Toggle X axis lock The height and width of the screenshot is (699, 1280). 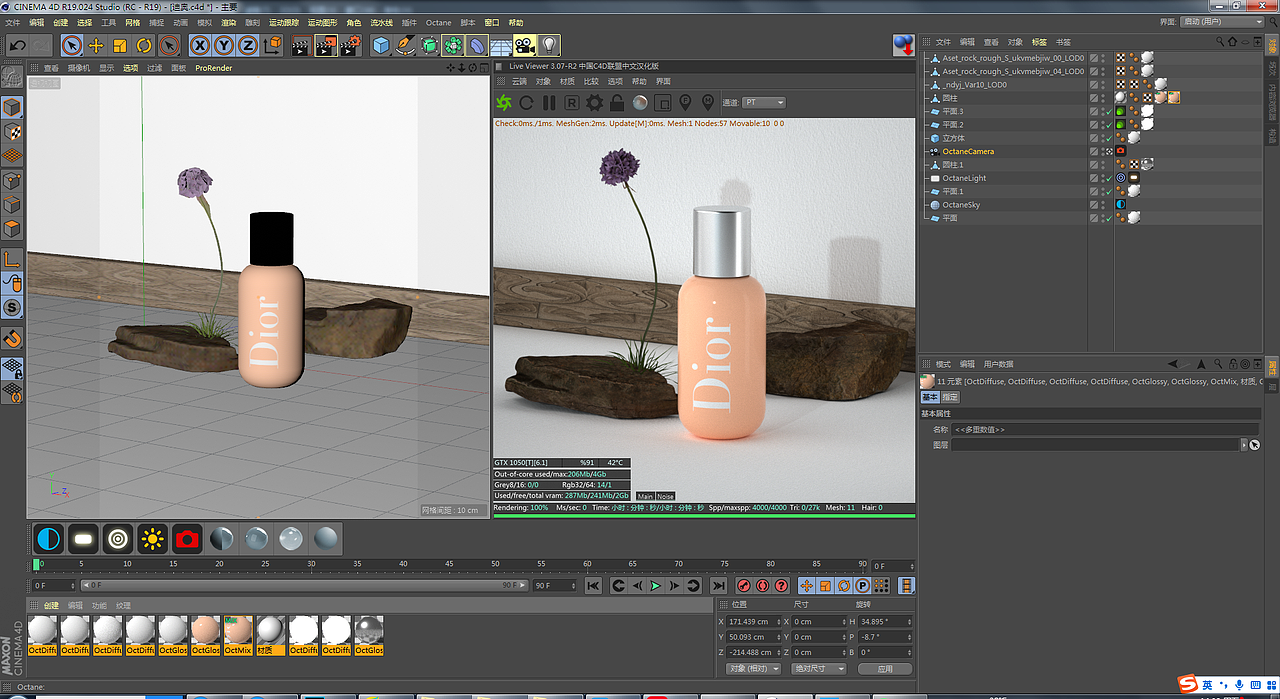(200, 45)
